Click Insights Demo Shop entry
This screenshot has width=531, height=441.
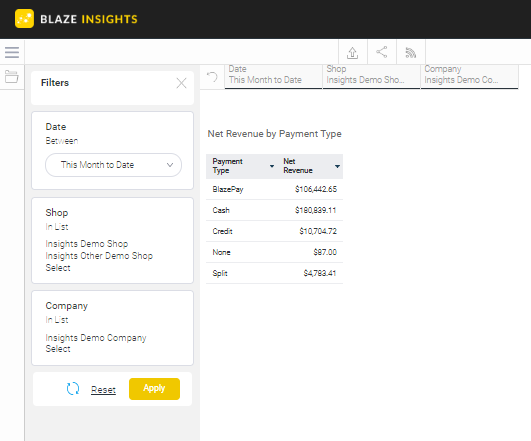coord(87,244)
